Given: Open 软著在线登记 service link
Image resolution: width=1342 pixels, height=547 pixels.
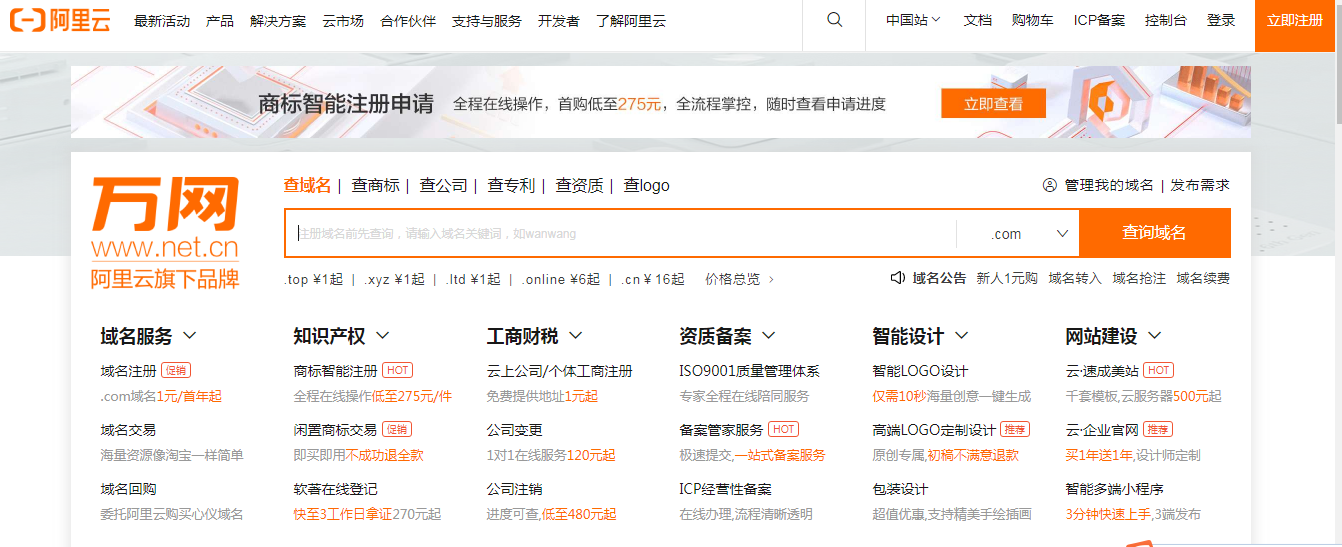Looking at the screenshot, I should [335, 489].
